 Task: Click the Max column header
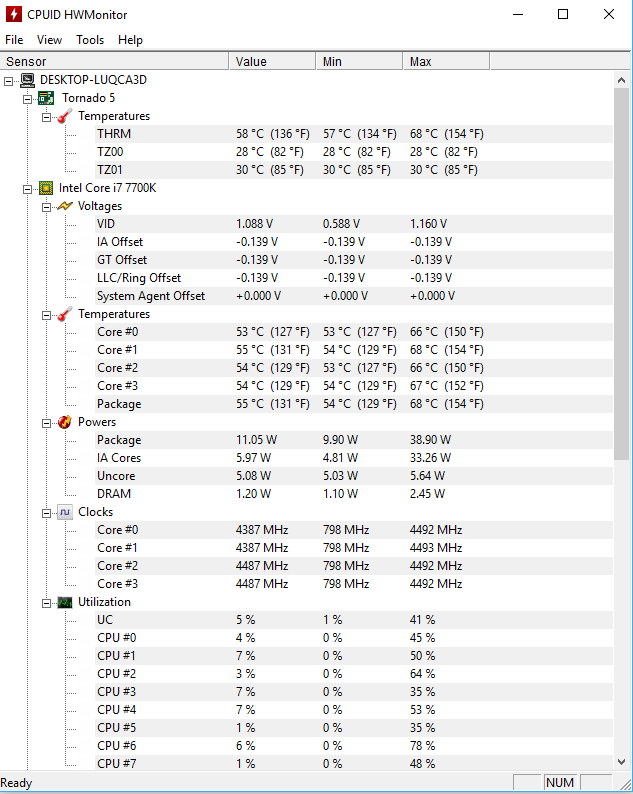447,61
